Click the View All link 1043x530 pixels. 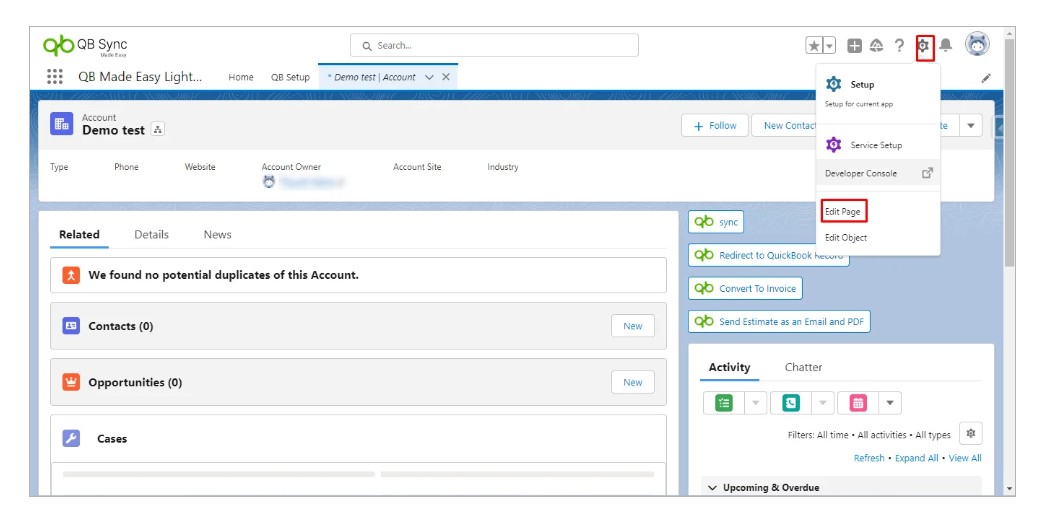(x=965, y=458)
